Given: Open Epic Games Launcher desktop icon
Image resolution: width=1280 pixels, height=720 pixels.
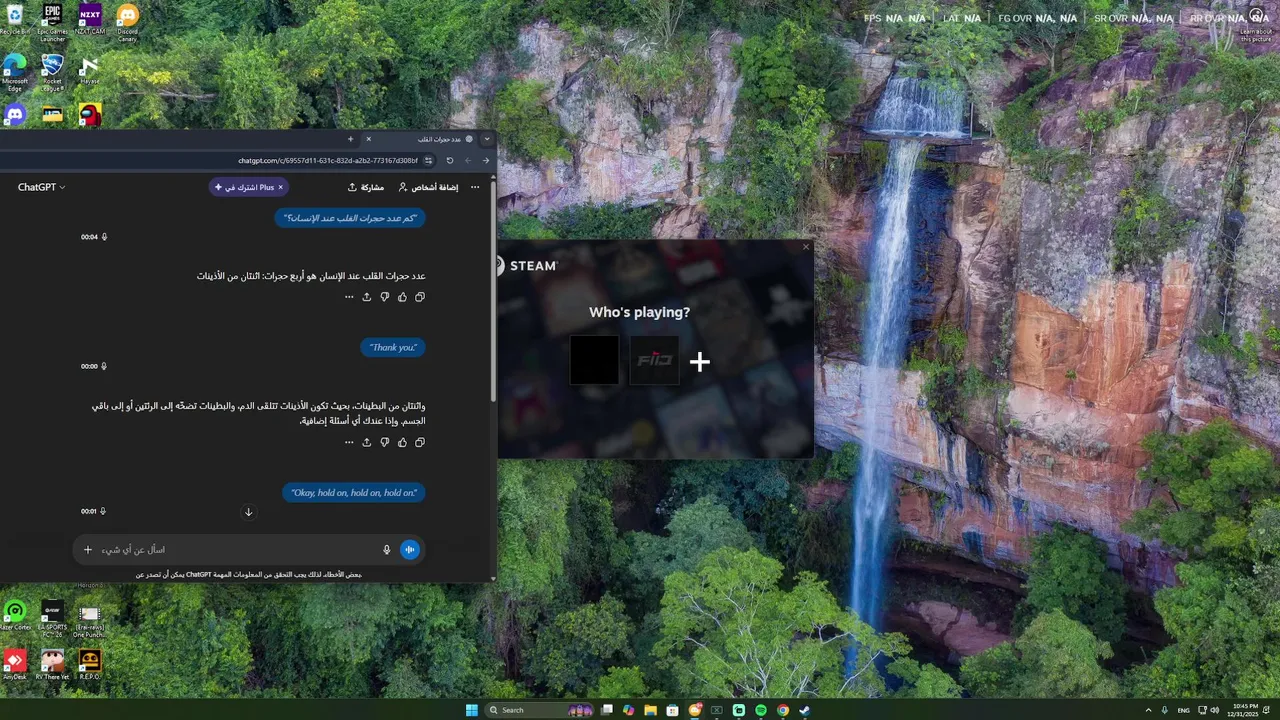Looking at the screenshot, I should pos(52,20).
